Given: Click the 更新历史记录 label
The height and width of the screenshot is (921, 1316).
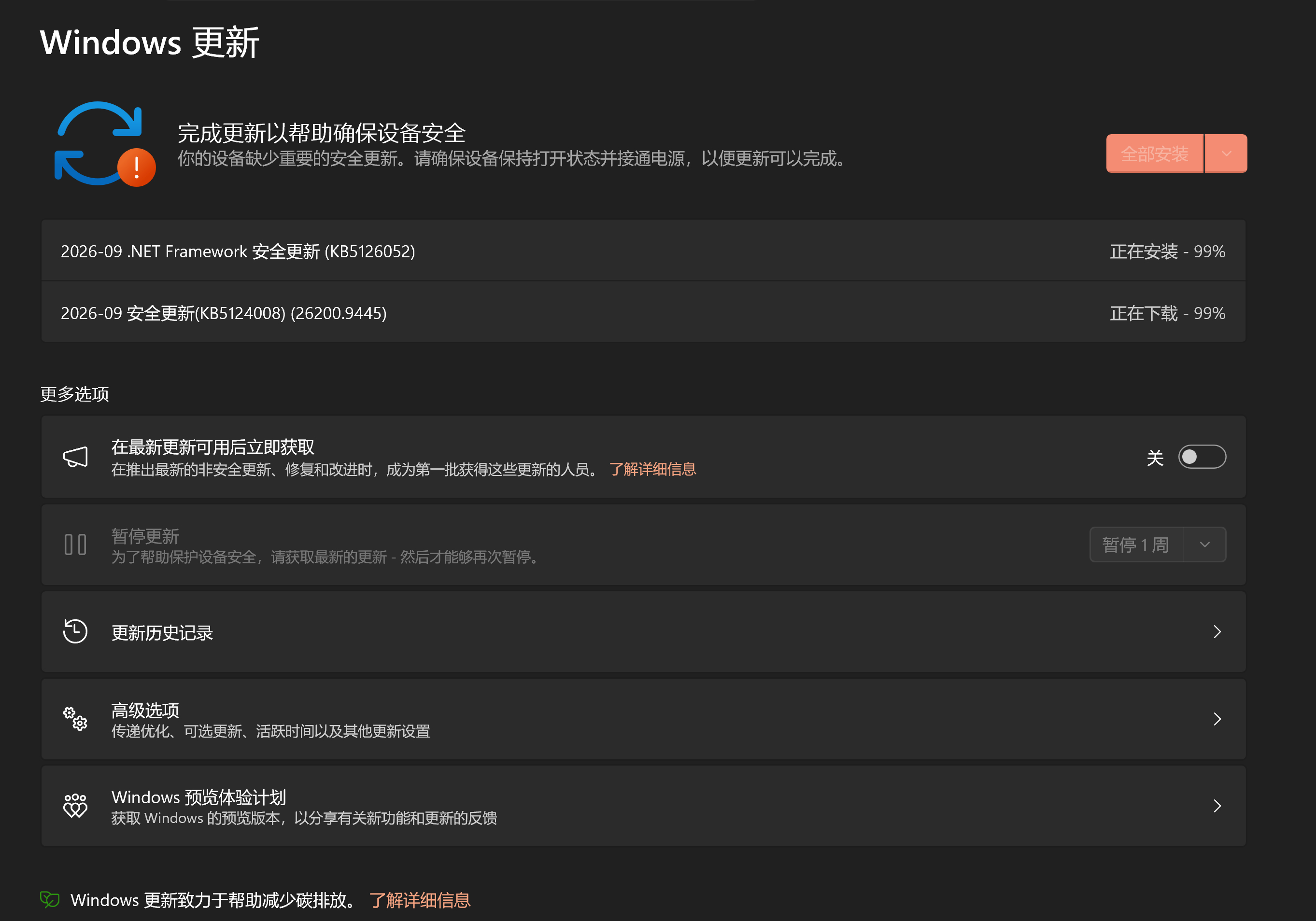Looking at the screenshot, I should (x=162, y=632).
